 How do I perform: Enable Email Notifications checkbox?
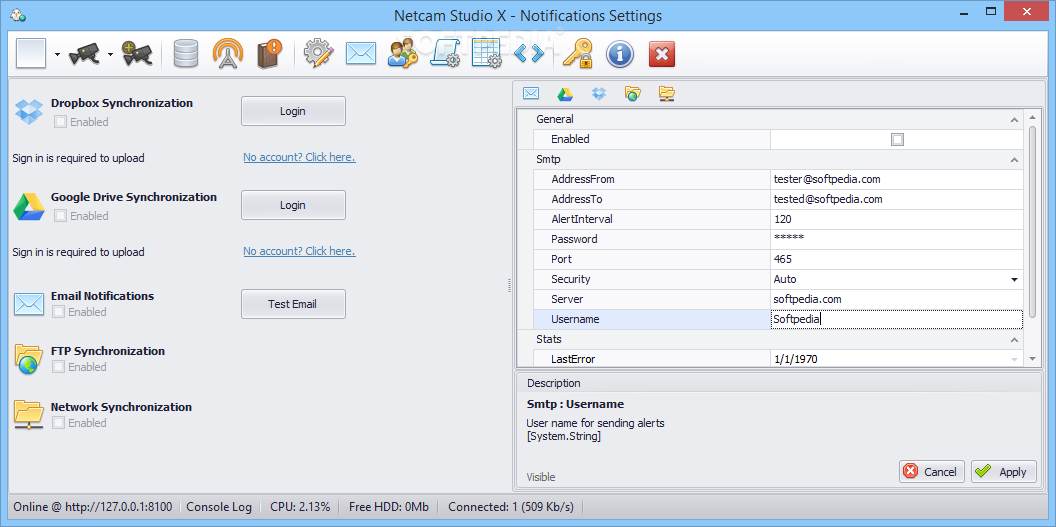(x=59, y=312)
